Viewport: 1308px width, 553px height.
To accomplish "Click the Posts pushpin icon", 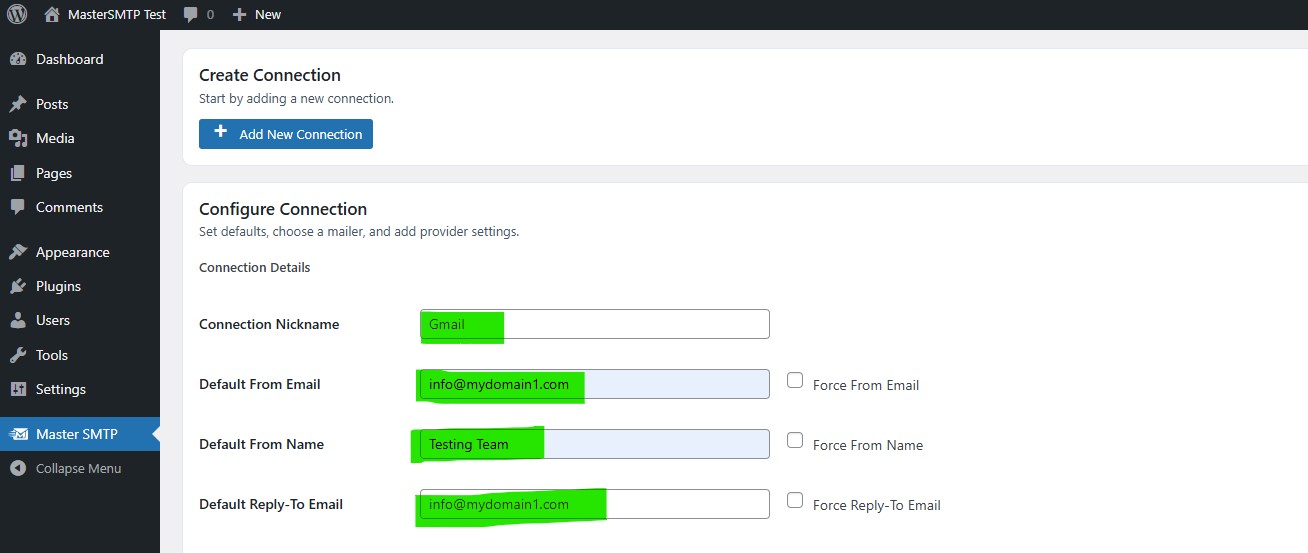I will (17, 104).
